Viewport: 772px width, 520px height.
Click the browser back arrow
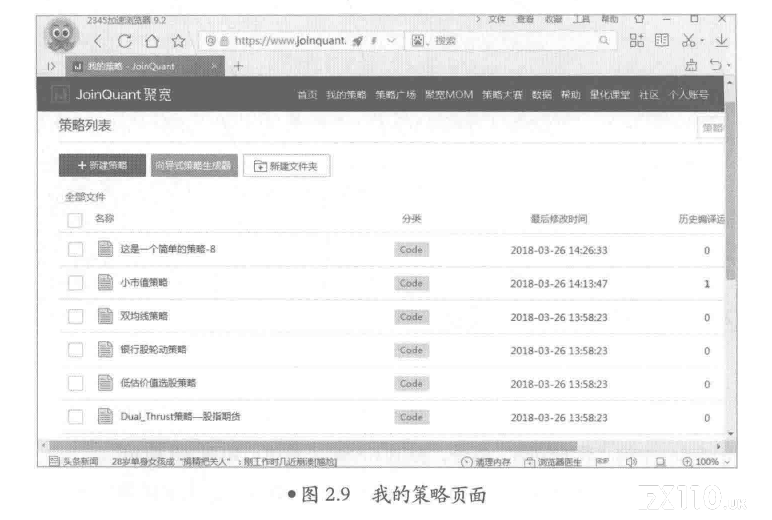coord(97,41)
